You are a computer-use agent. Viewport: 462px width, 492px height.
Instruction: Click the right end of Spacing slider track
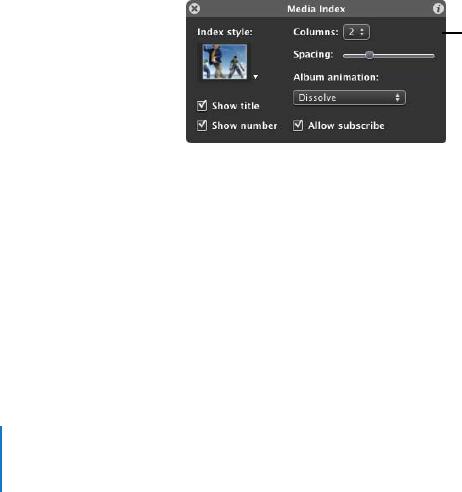[432, 56]
